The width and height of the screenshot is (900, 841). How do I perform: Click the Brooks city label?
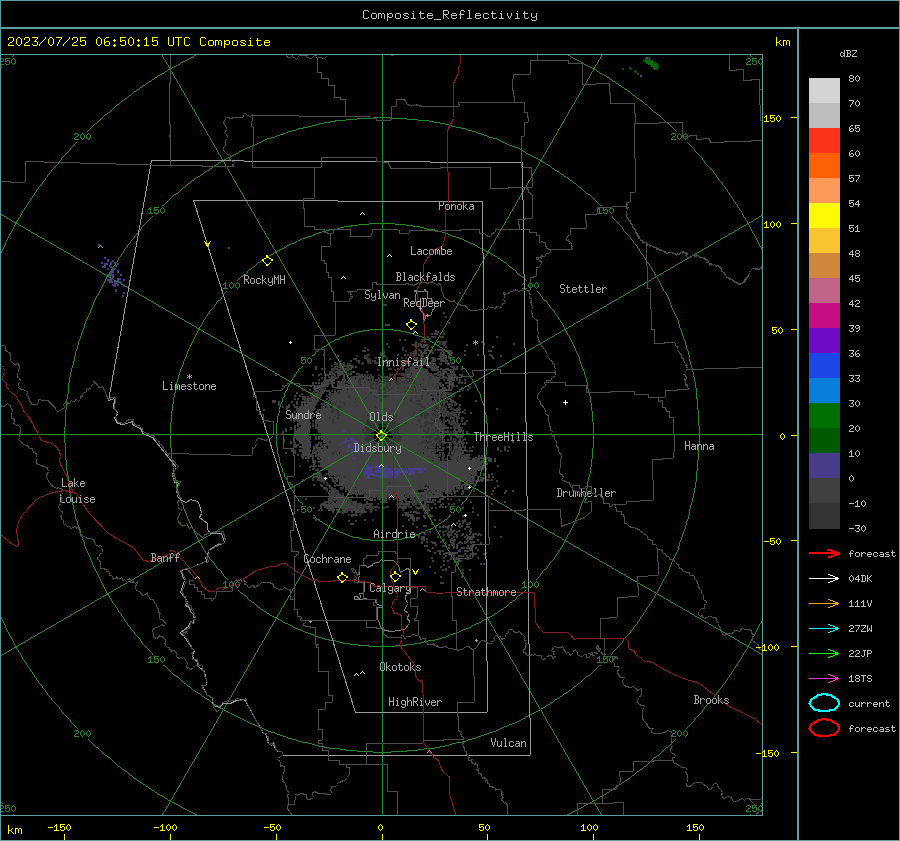[x=711, y=700]
